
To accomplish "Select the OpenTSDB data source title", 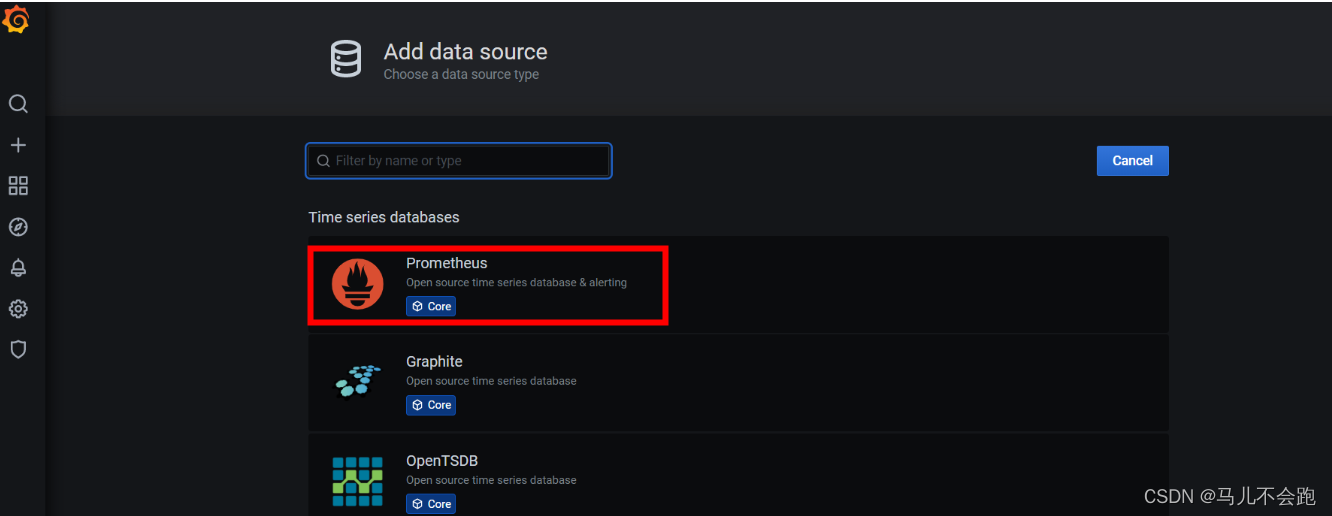I will tap(442, 461).
